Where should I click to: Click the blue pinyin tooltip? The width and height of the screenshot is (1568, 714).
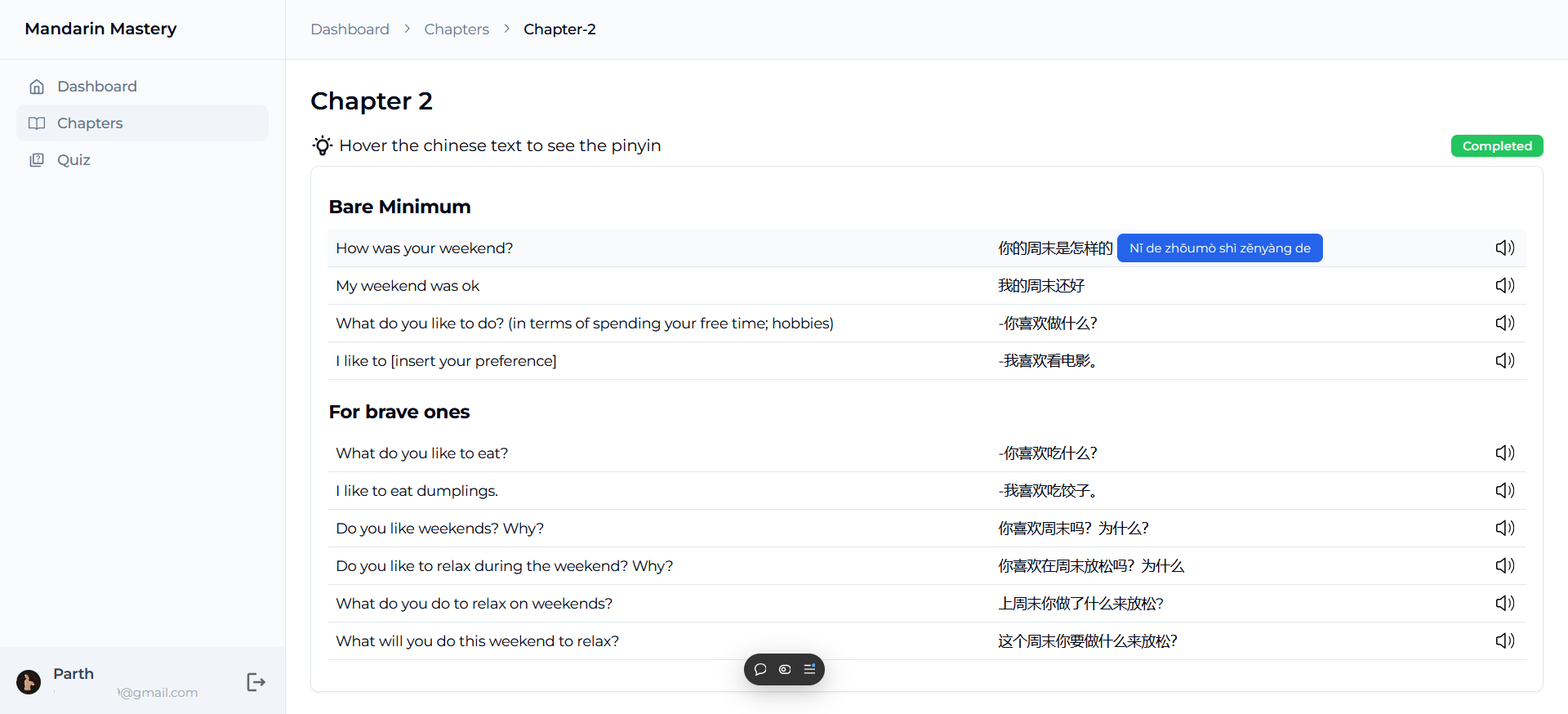[x=1219, y=248]
